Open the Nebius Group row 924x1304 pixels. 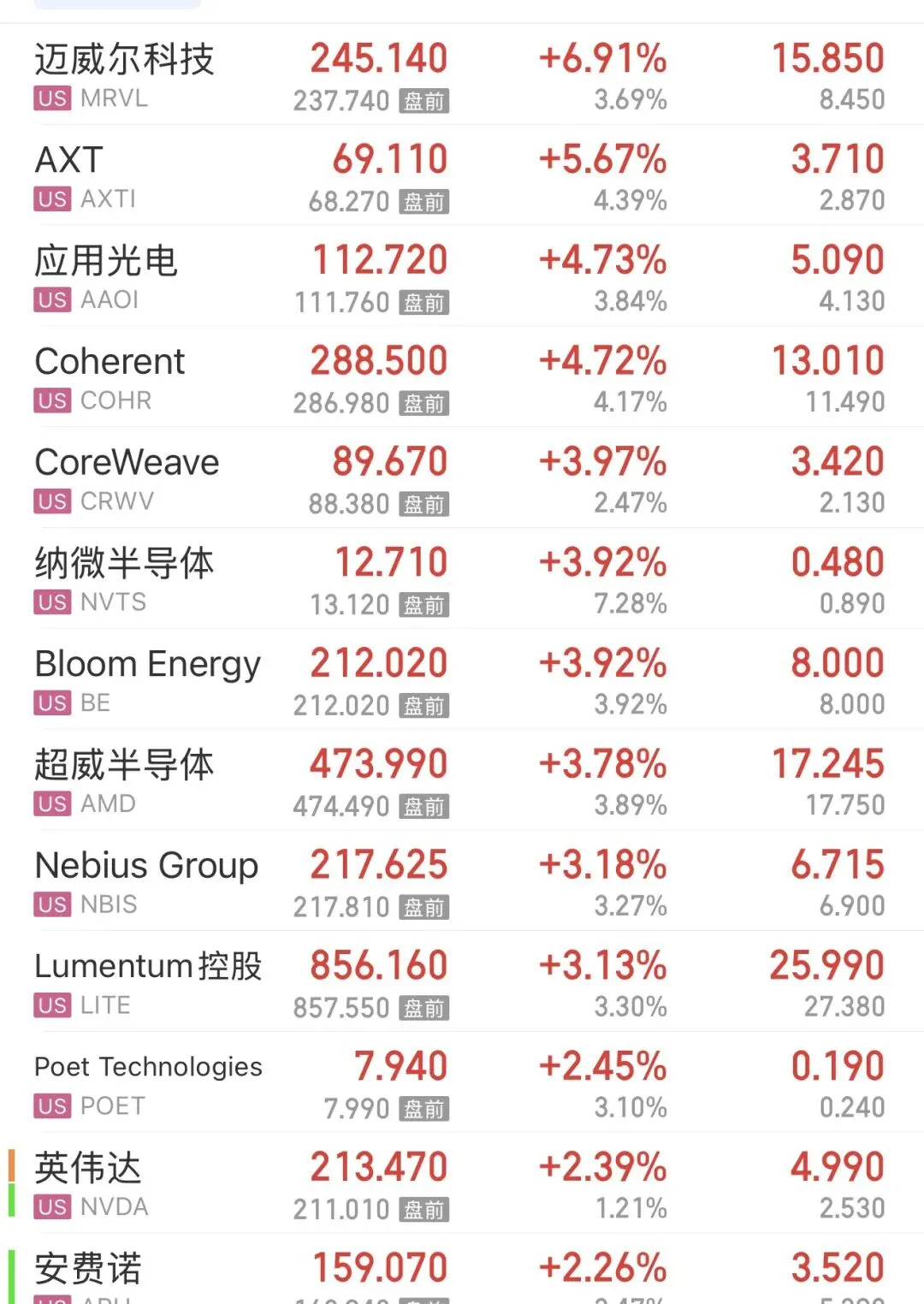click(462, 881)
